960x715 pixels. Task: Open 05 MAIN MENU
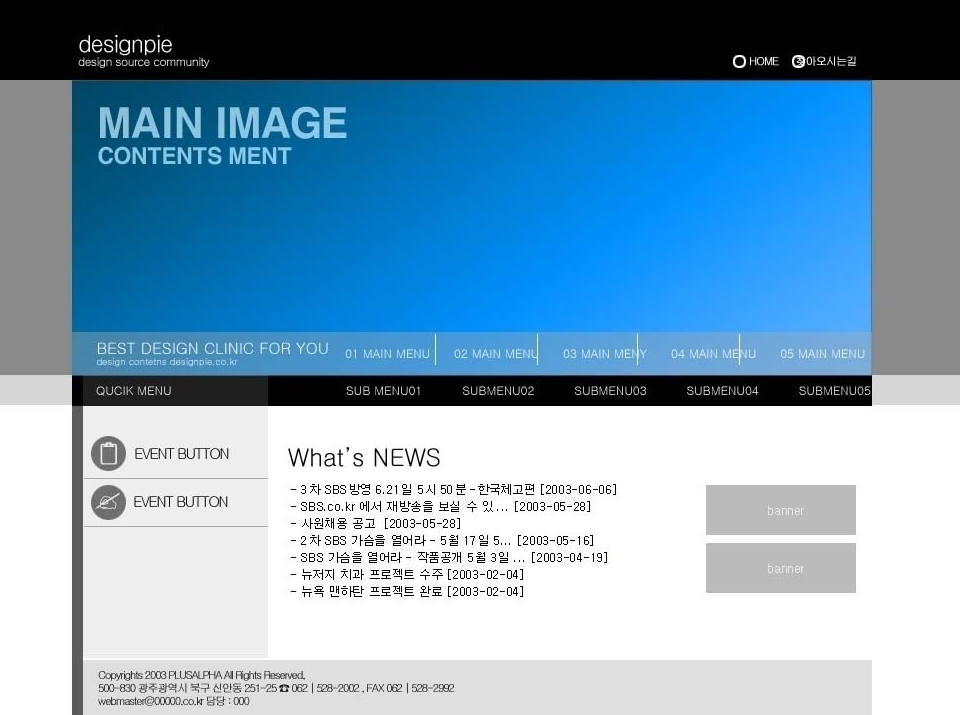point(822,354)
